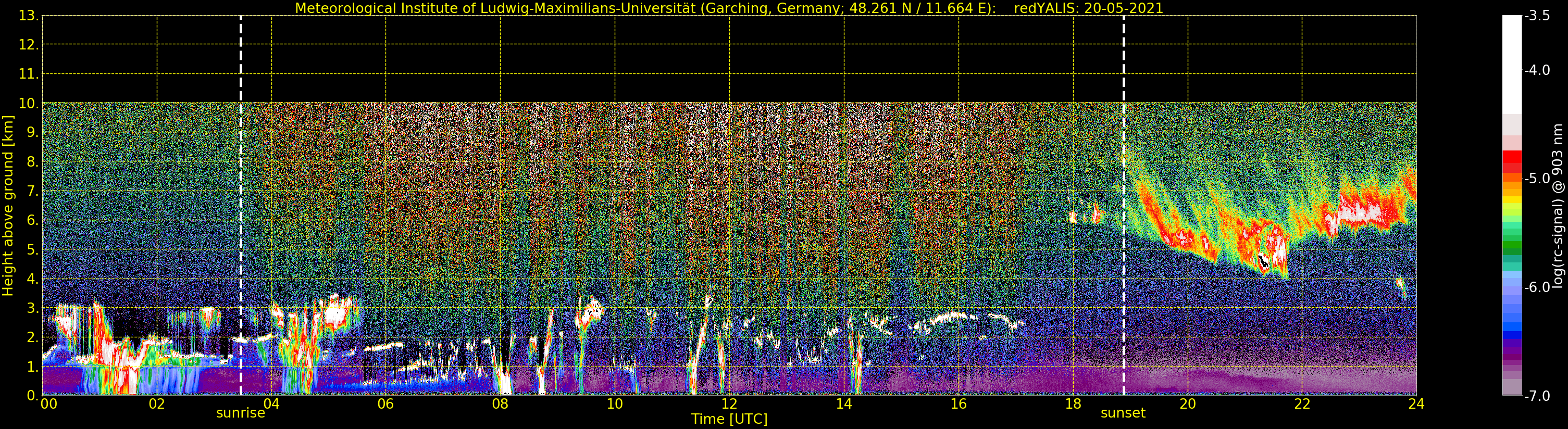
Task: Click the "-7.0" colorbar tick label
Action: point(1537,396)
